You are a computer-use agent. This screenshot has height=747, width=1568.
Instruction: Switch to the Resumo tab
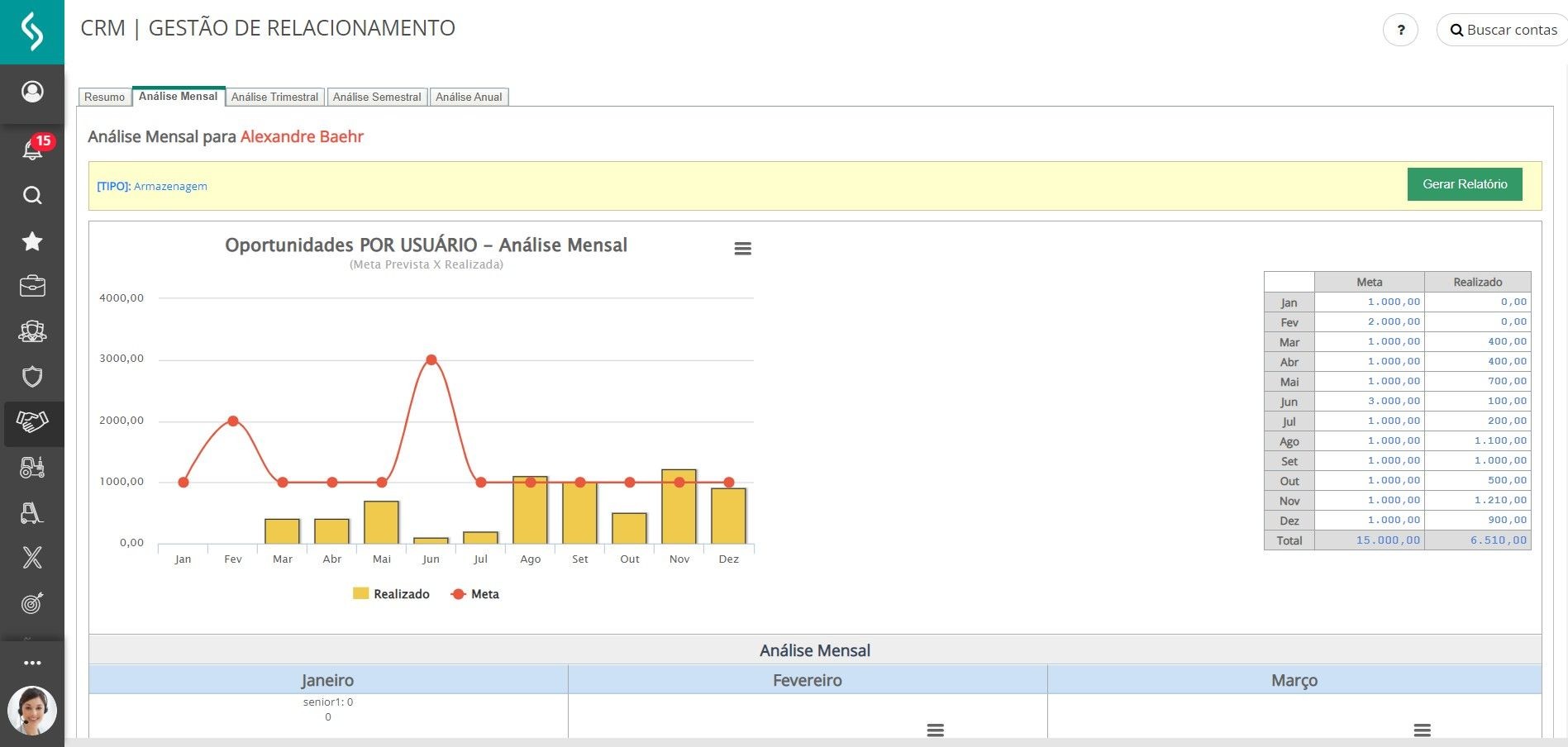(x=104, y=97)
